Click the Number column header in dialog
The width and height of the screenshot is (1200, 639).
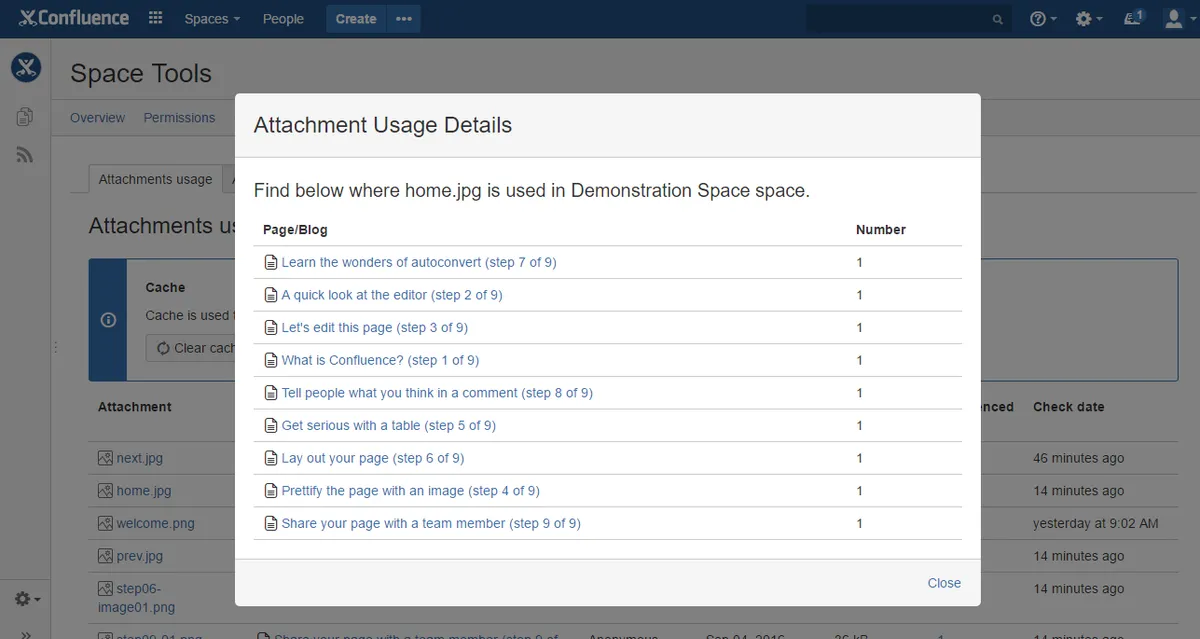[x=881, y=230]
